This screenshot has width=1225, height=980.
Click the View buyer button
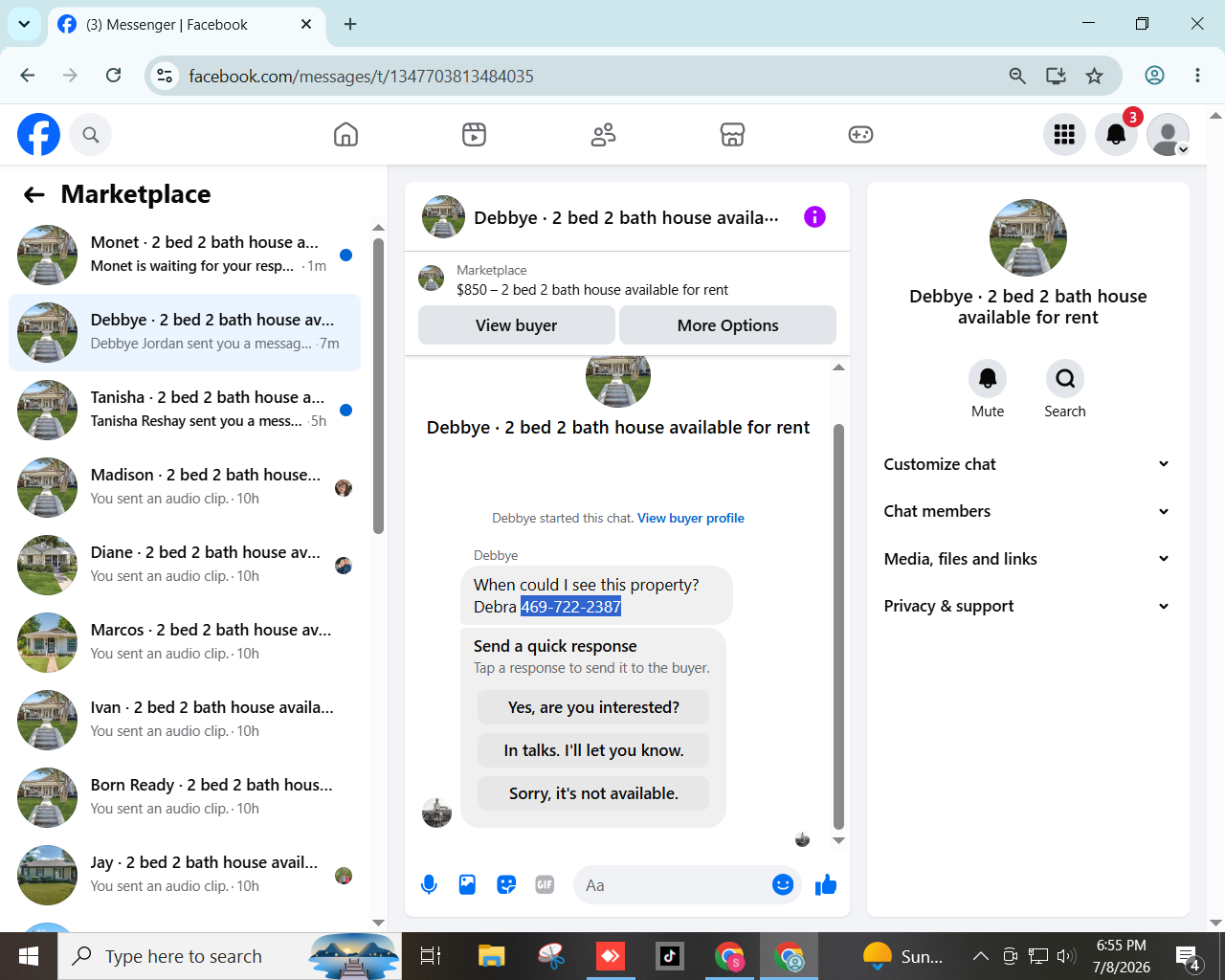click(517, 325)
